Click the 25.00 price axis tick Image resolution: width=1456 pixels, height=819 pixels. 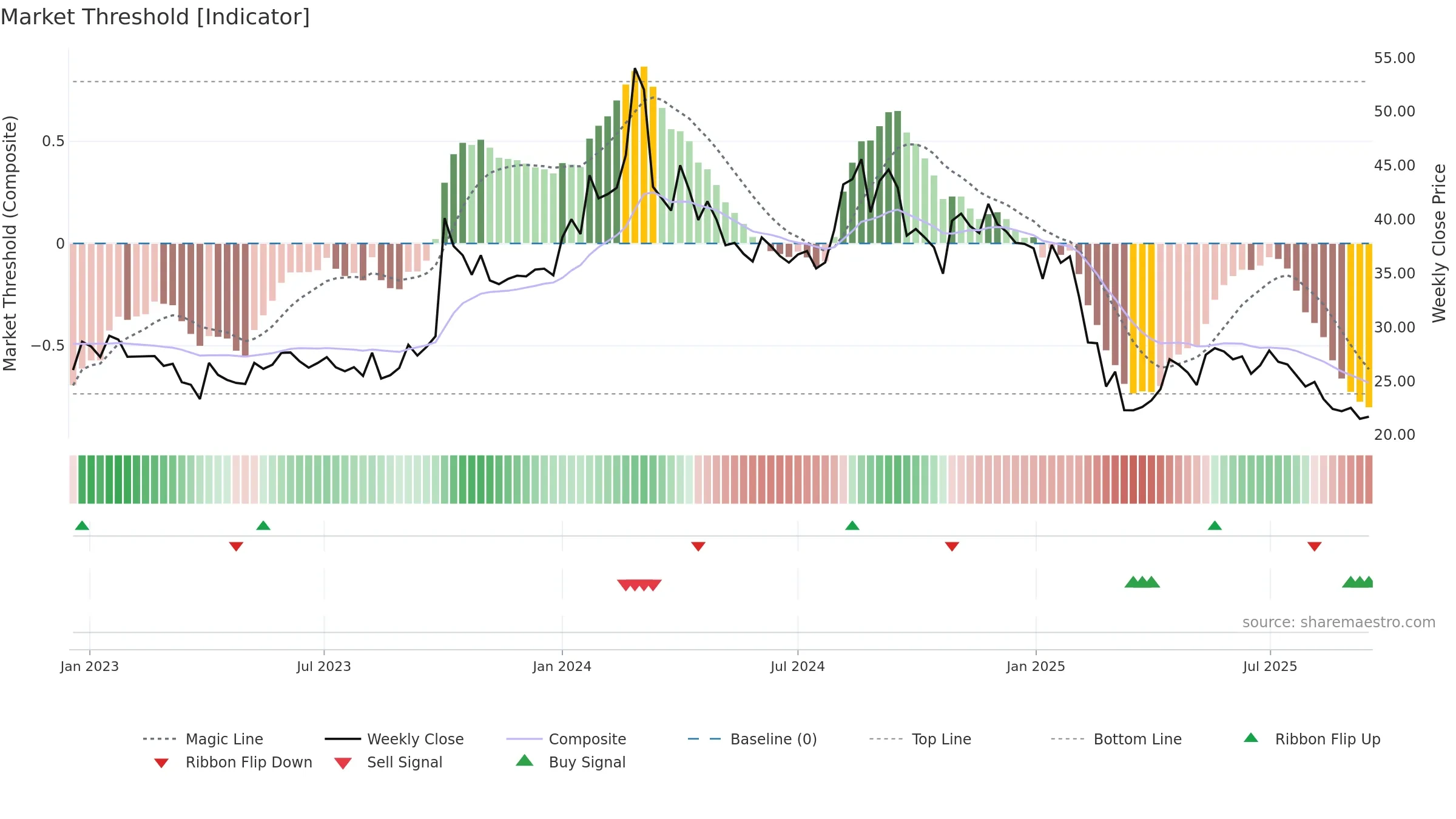1395,381
